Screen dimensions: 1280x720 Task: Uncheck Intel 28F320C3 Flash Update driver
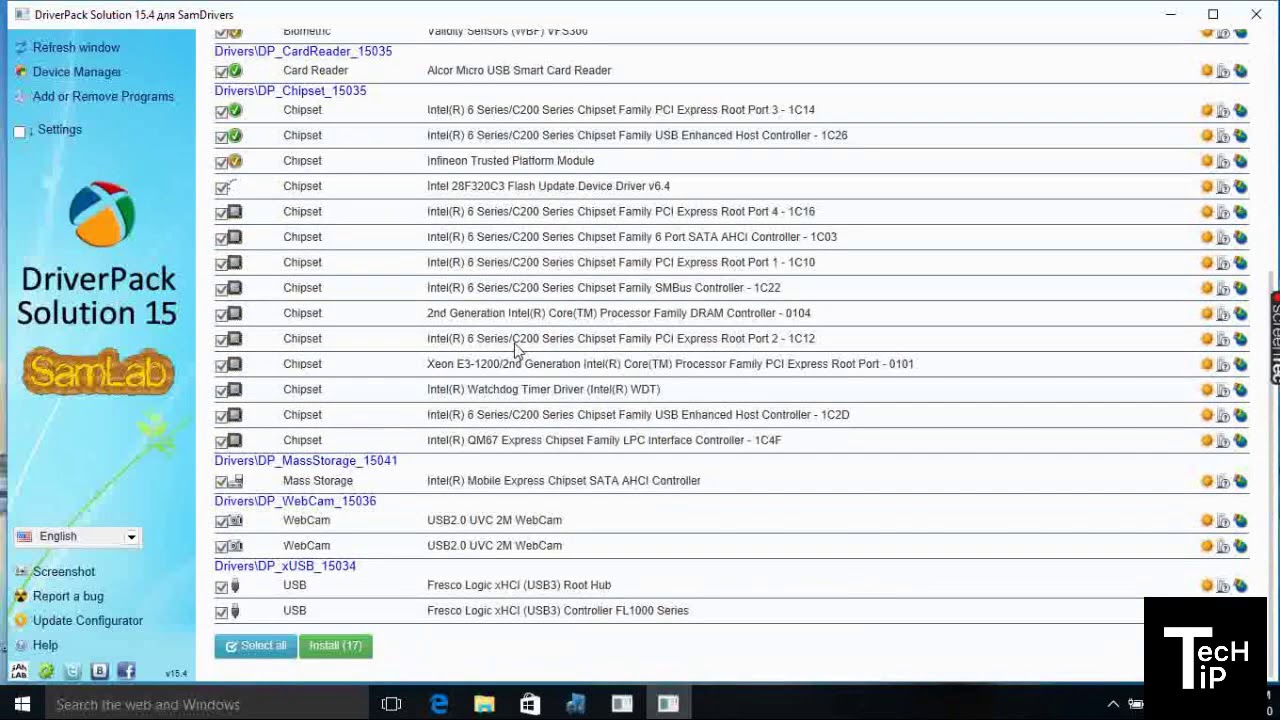221,187
